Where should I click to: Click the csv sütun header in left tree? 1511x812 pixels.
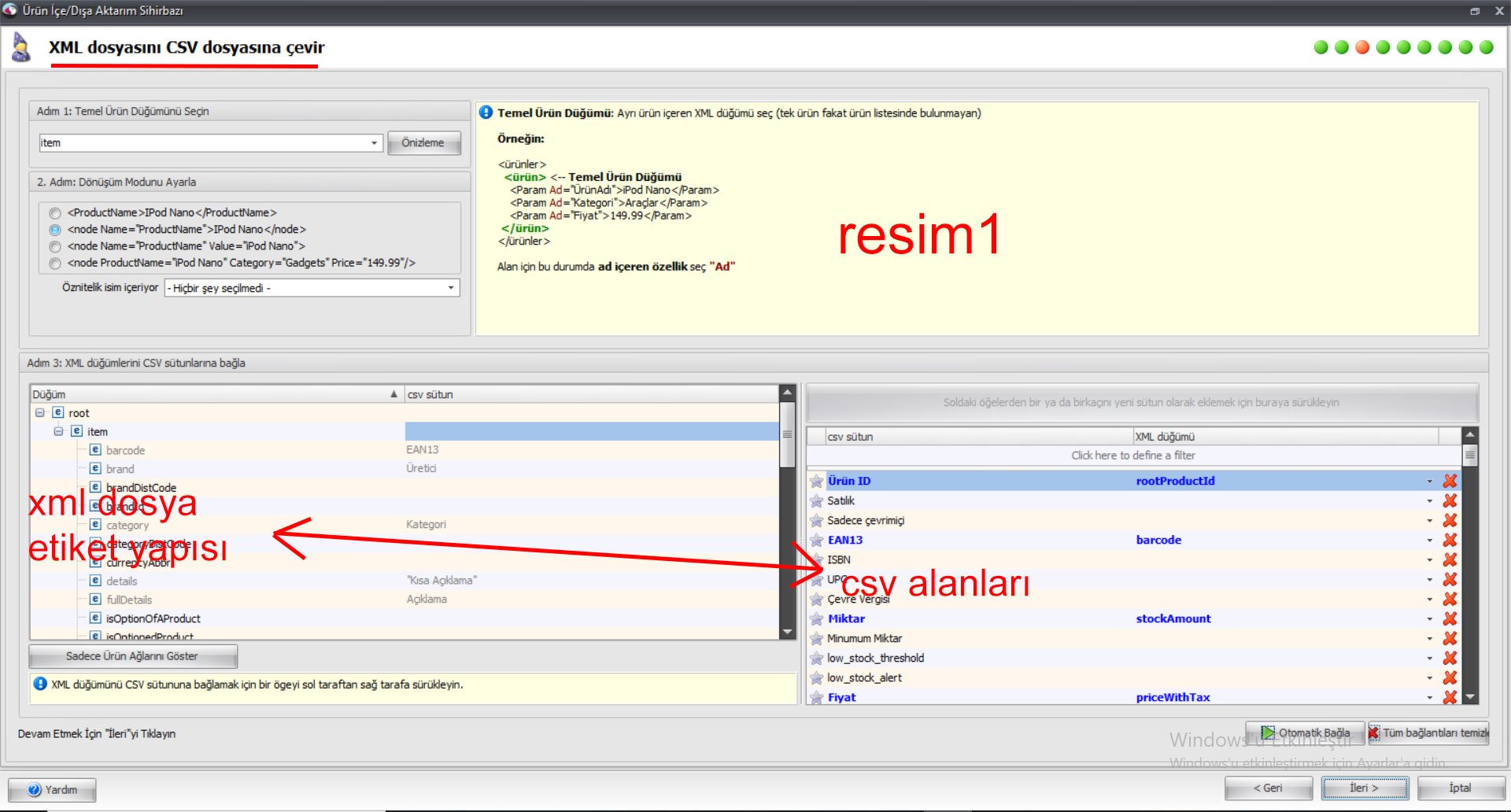pos(592,394)
